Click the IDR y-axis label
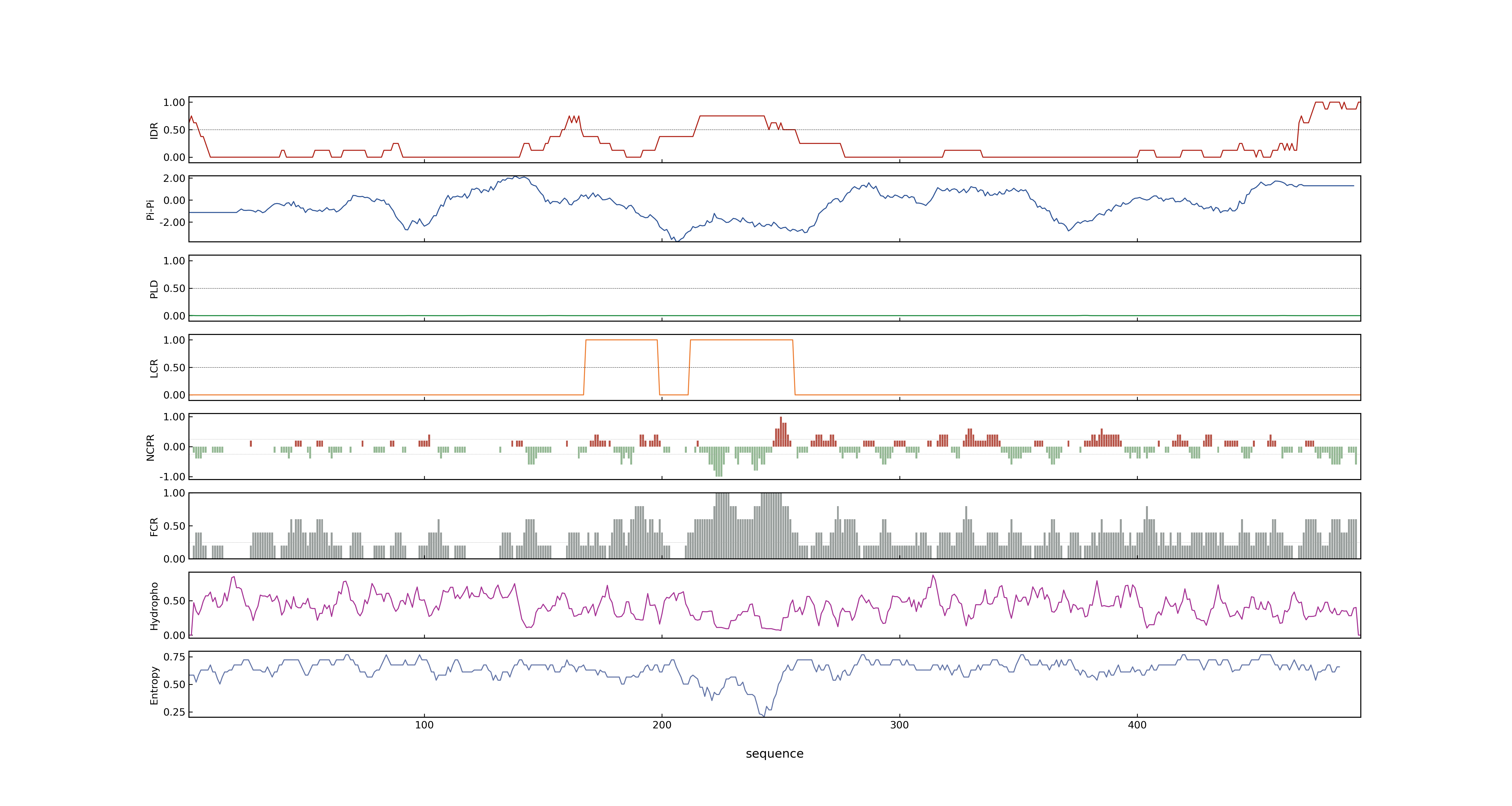 [x=154, y=130]
